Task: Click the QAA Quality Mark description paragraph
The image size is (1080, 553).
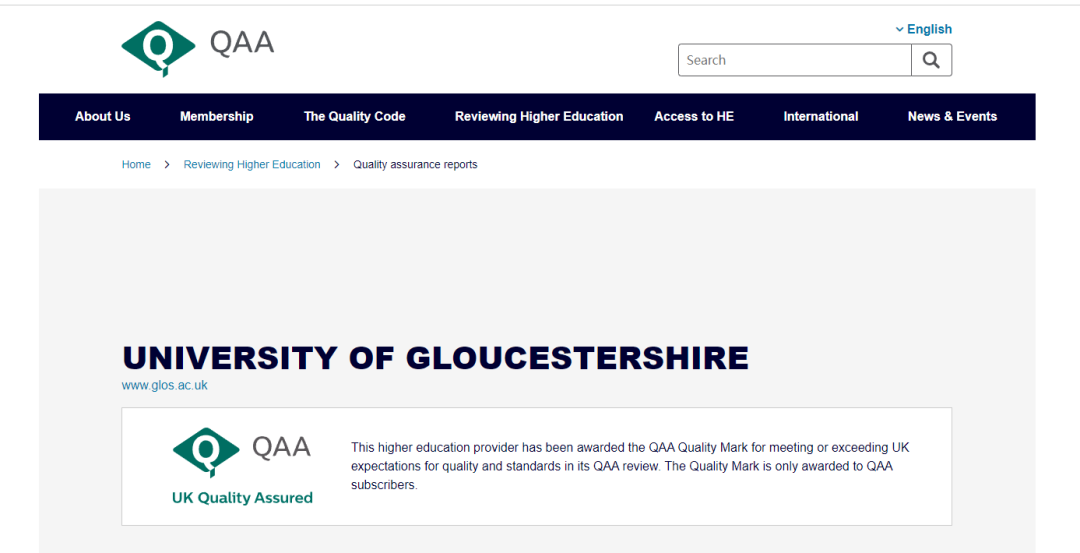Action: (x=630, y=466)
